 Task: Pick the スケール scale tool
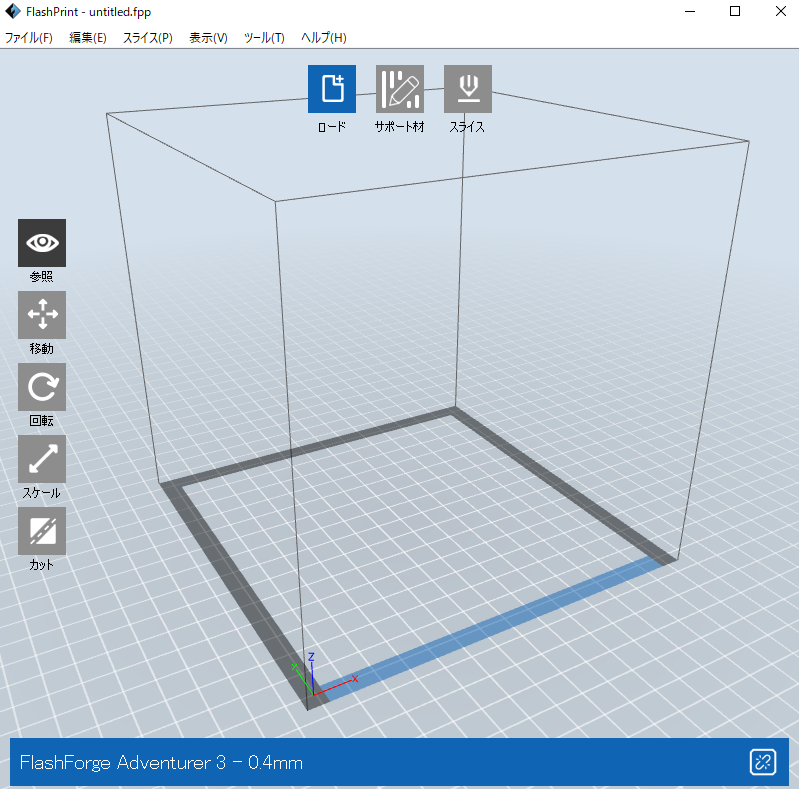pos(42,459)
